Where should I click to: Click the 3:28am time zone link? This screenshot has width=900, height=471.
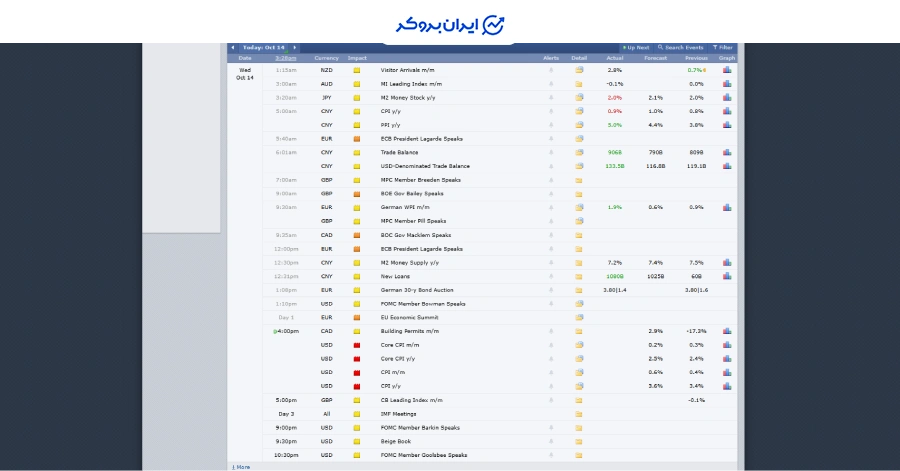tap(286, 58)
